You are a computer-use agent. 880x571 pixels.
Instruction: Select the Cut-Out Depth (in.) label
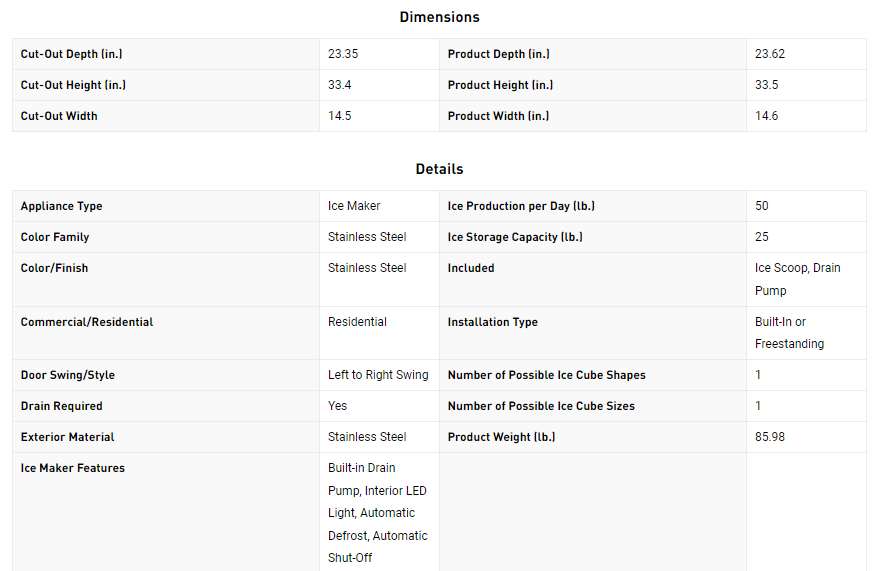(x=71, y=54)
